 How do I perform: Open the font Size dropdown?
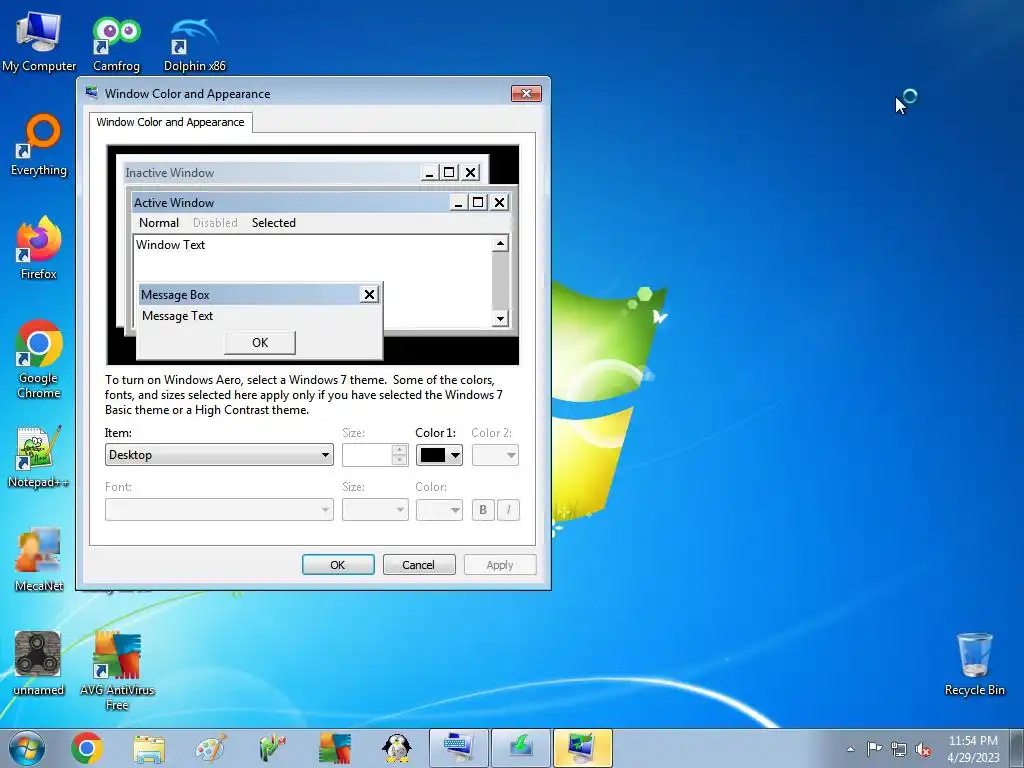point(375,509)
